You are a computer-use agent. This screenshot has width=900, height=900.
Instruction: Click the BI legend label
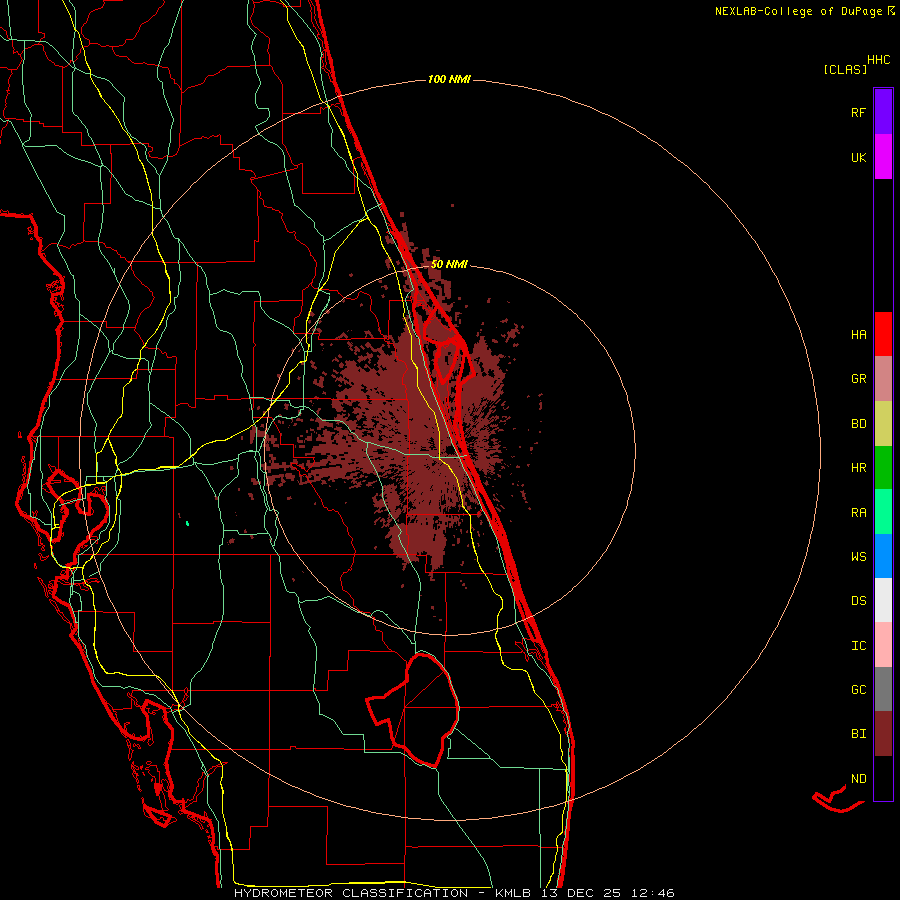coord(858,734)
